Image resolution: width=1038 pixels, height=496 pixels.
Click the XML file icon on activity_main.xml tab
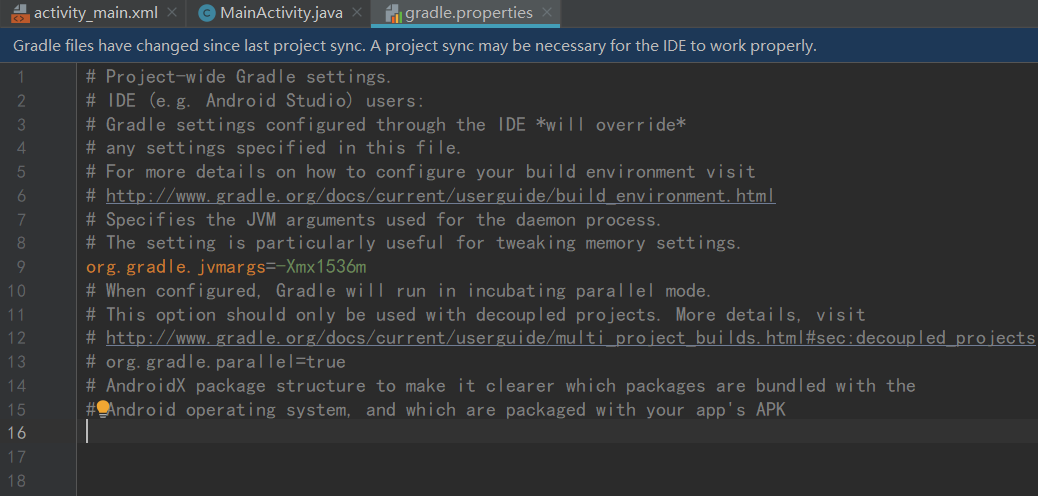pos(21,13)
